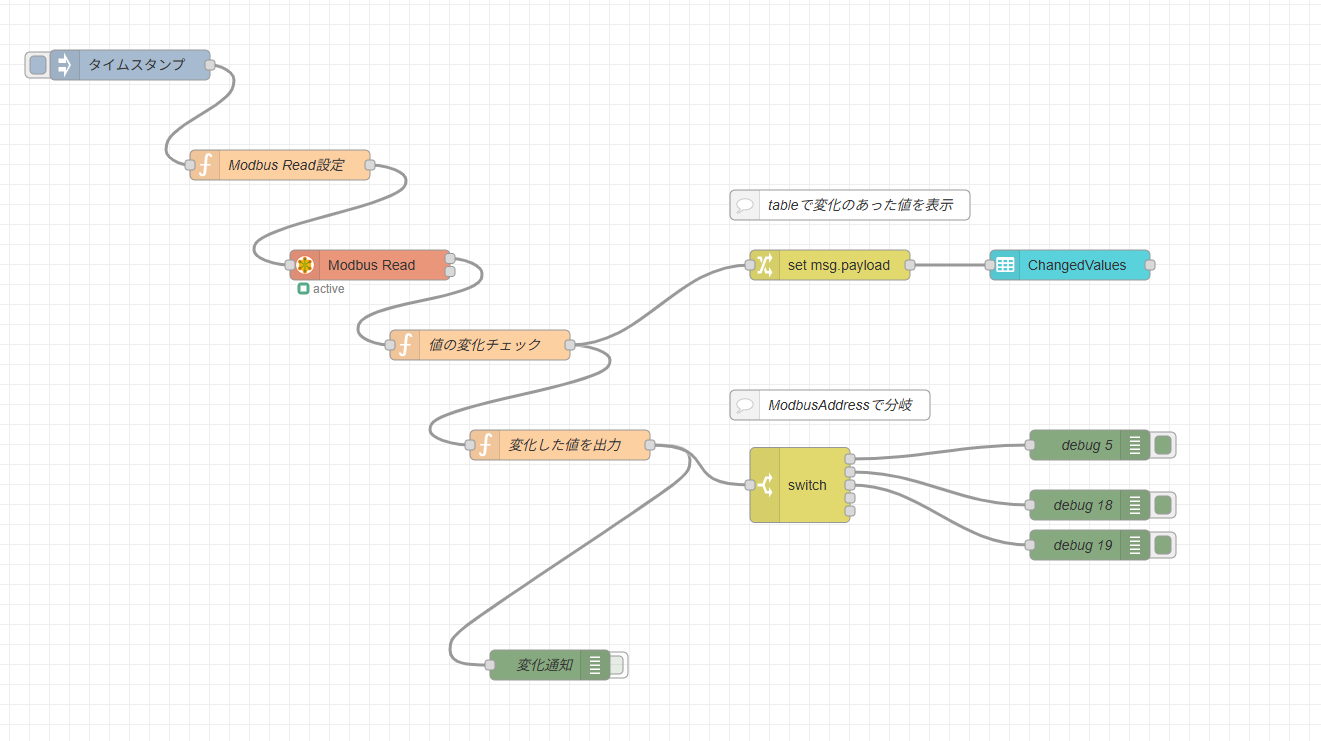Viewport: 1321px width, 741px height.
Task: Toggle the debug 5 node output
Action: coord(1163,445)
